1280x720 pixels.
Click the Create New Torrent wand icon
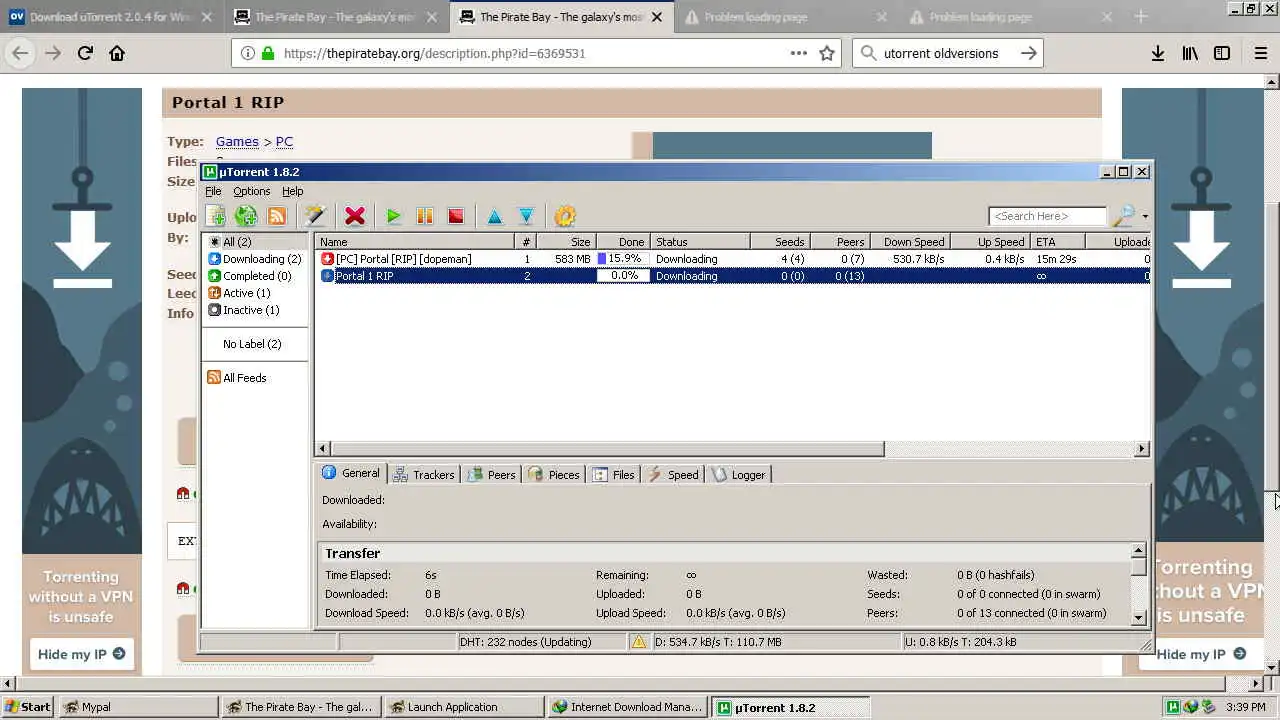click(x=315, y=216)
